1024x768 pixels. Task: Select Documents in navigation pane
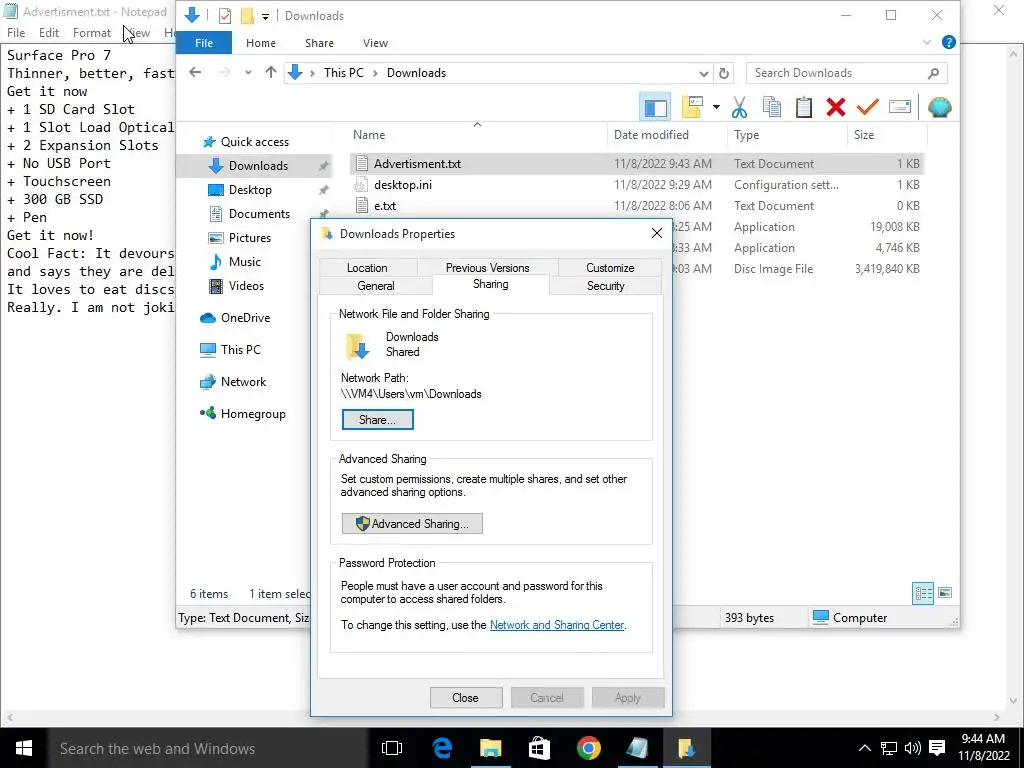pyautogui.click(x=259, y=214)
